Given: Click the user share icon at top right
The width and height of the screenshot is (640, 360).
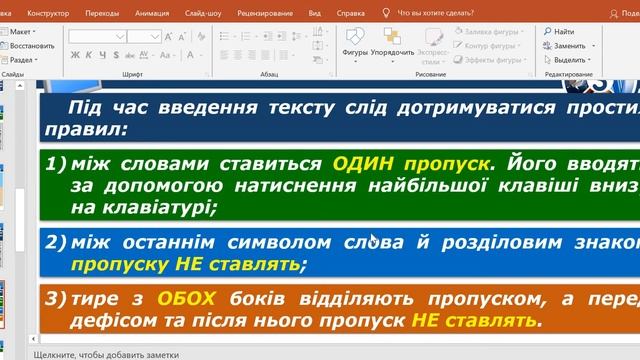Looking at the screenshot, I should (x=613, y=13).
